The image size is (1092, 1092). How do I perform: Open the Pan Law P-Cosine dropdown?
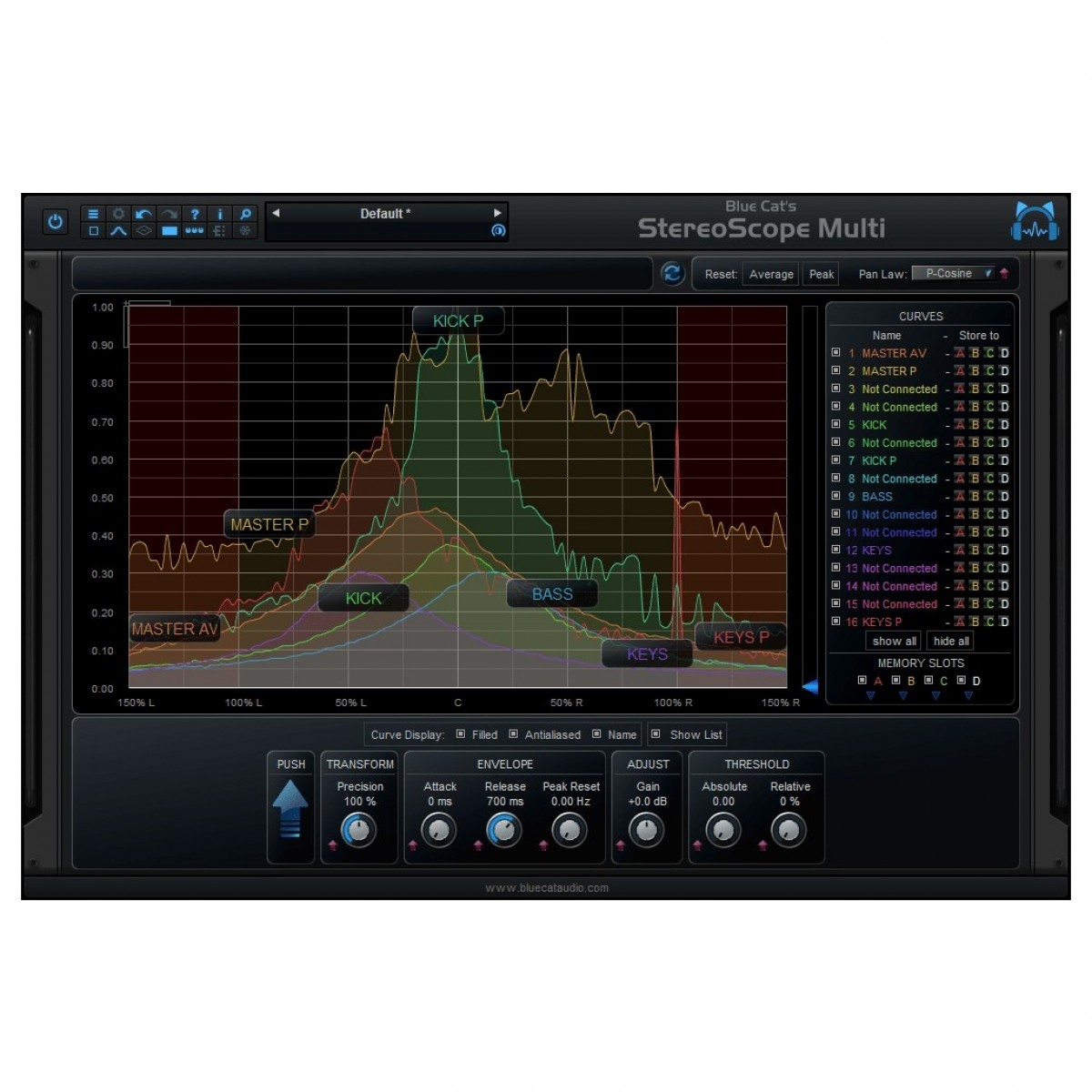click(x=953, y=273)
